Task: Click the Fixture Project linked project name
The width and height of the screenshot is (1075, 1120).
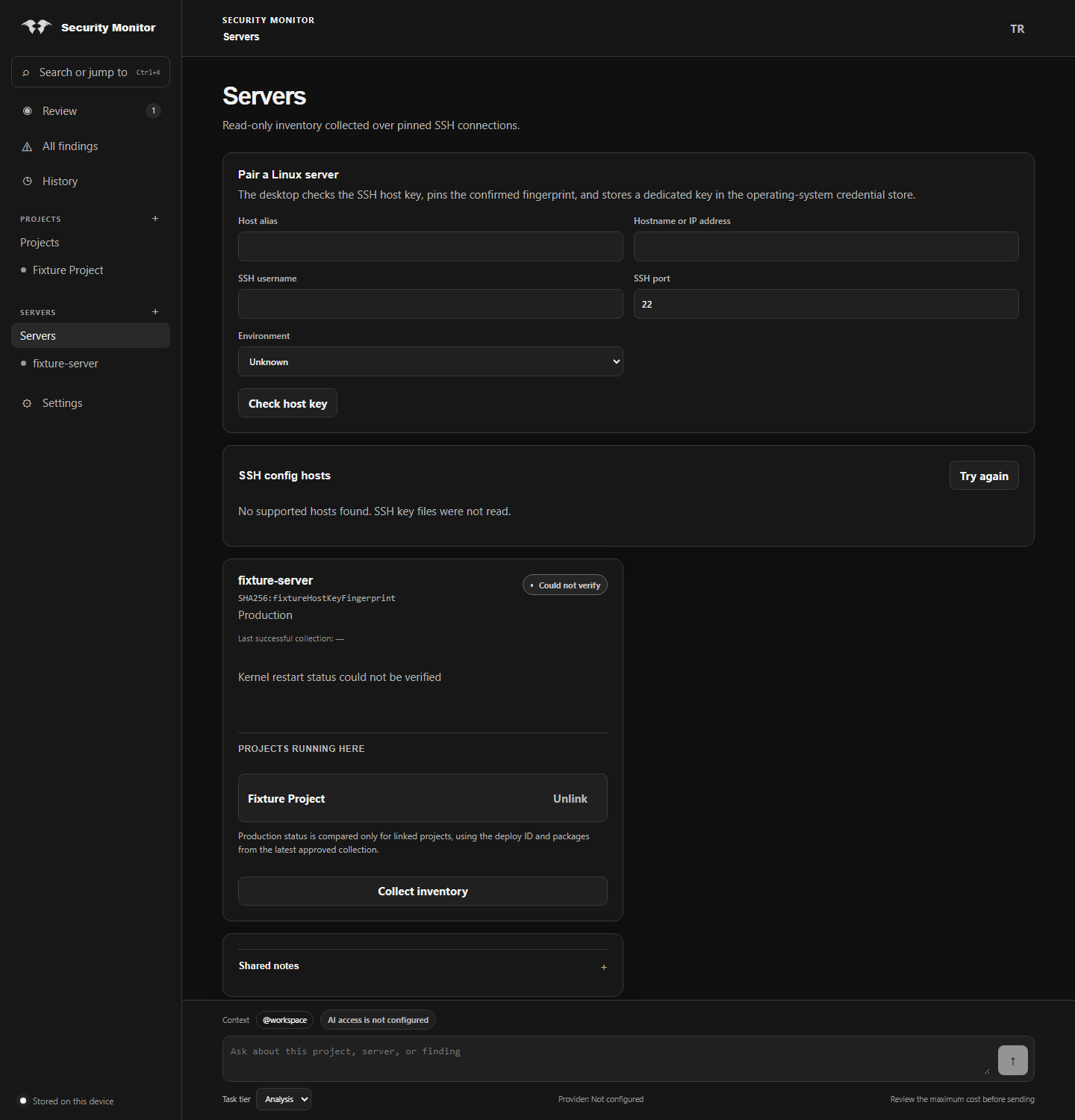Action: 287,799
